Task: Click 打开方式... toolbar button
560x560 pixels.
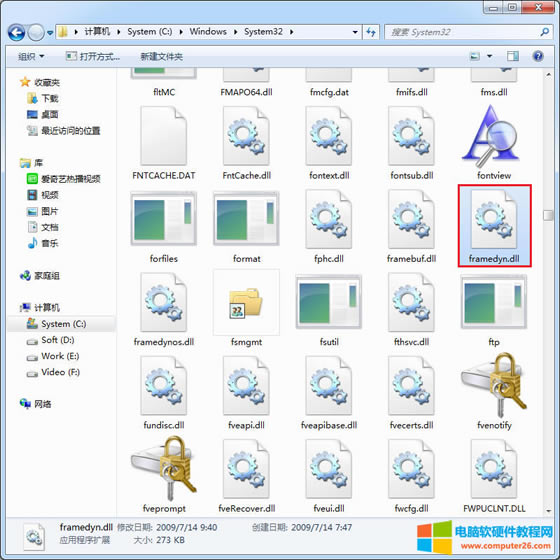Action: [93, 56]
